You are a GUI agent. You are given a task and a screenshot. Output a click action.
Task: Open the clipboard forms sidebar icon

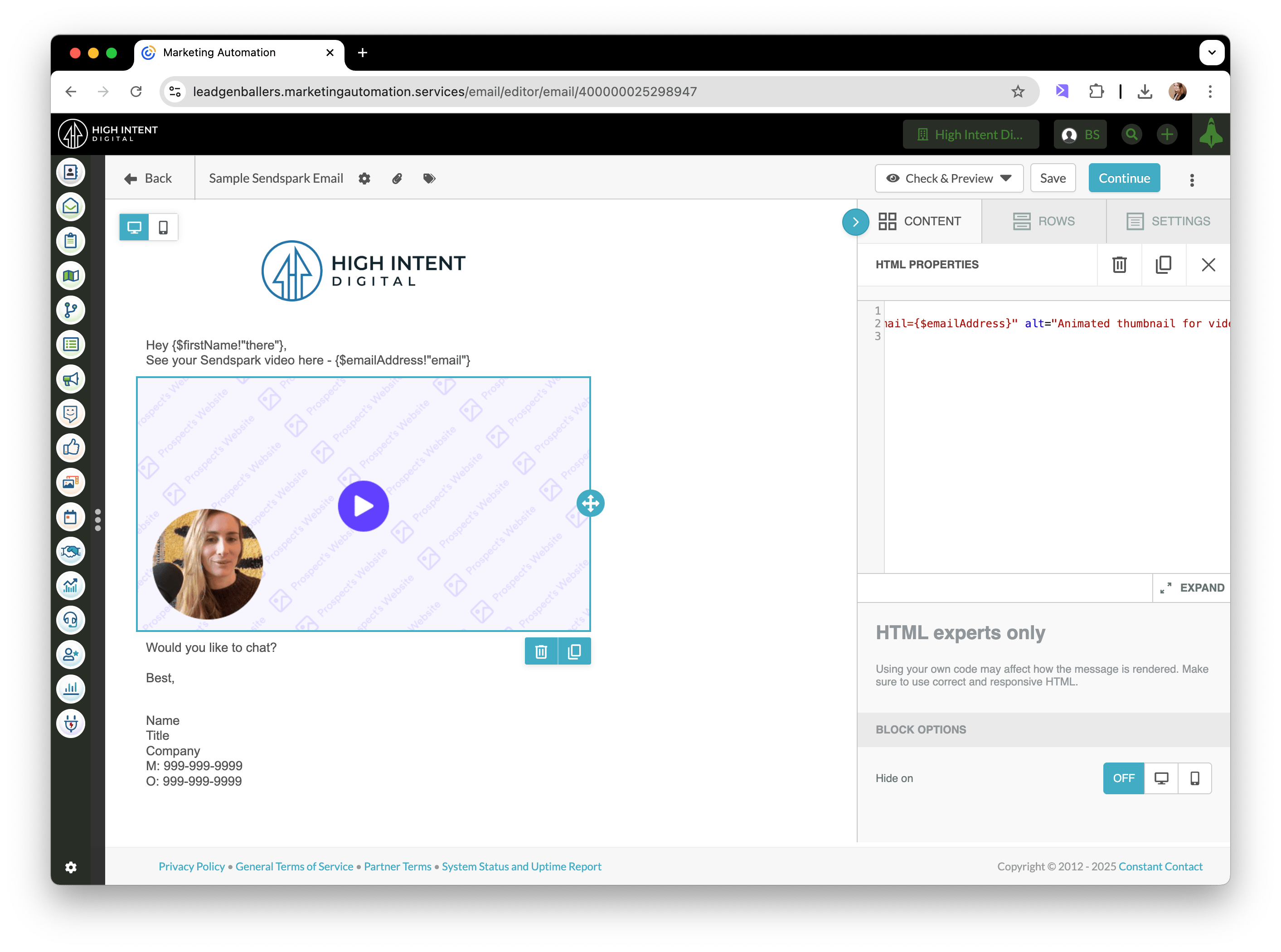(x=71, y=242)
